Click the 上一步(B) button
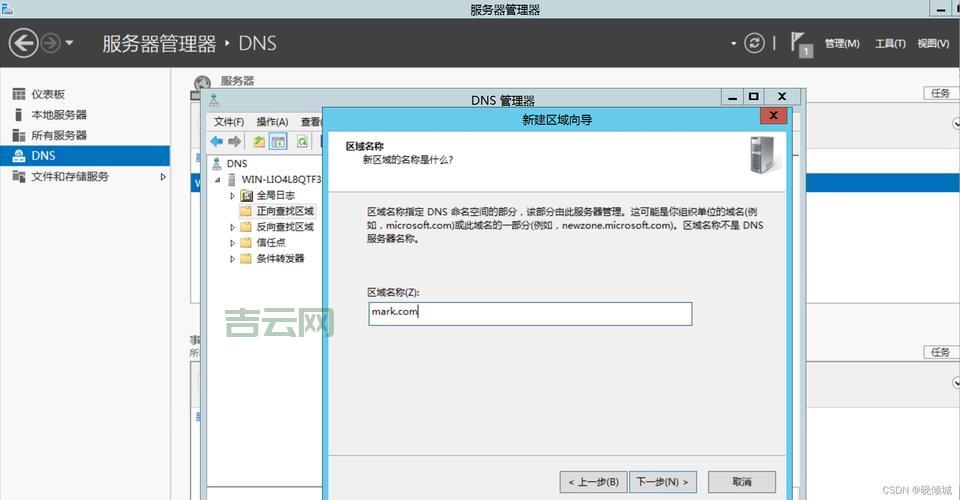The height and width of the screenshot is (500, 960). [594, 482]
